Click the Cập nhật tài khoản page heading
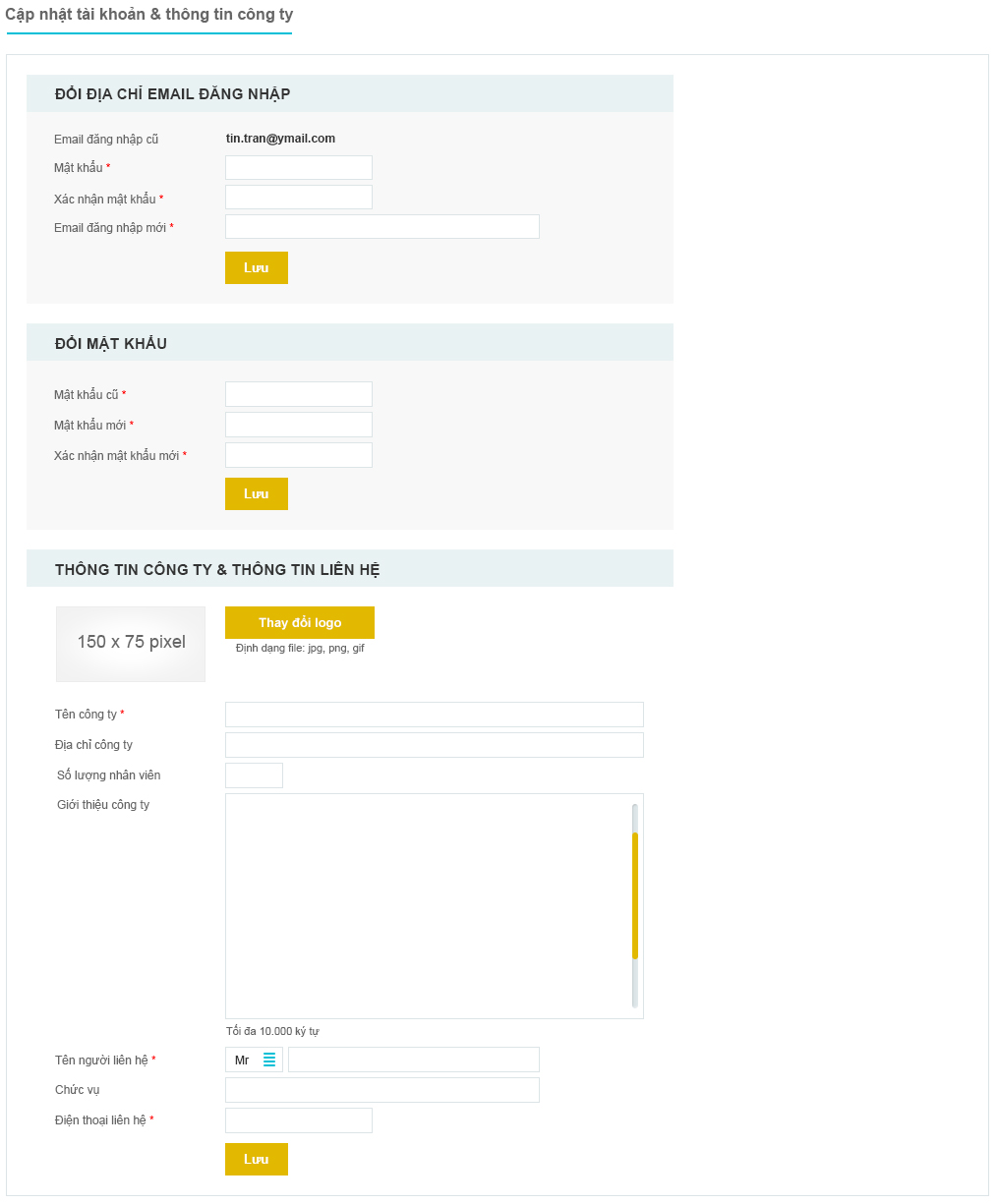997x1204 pixels. click(x=149, y=15)
